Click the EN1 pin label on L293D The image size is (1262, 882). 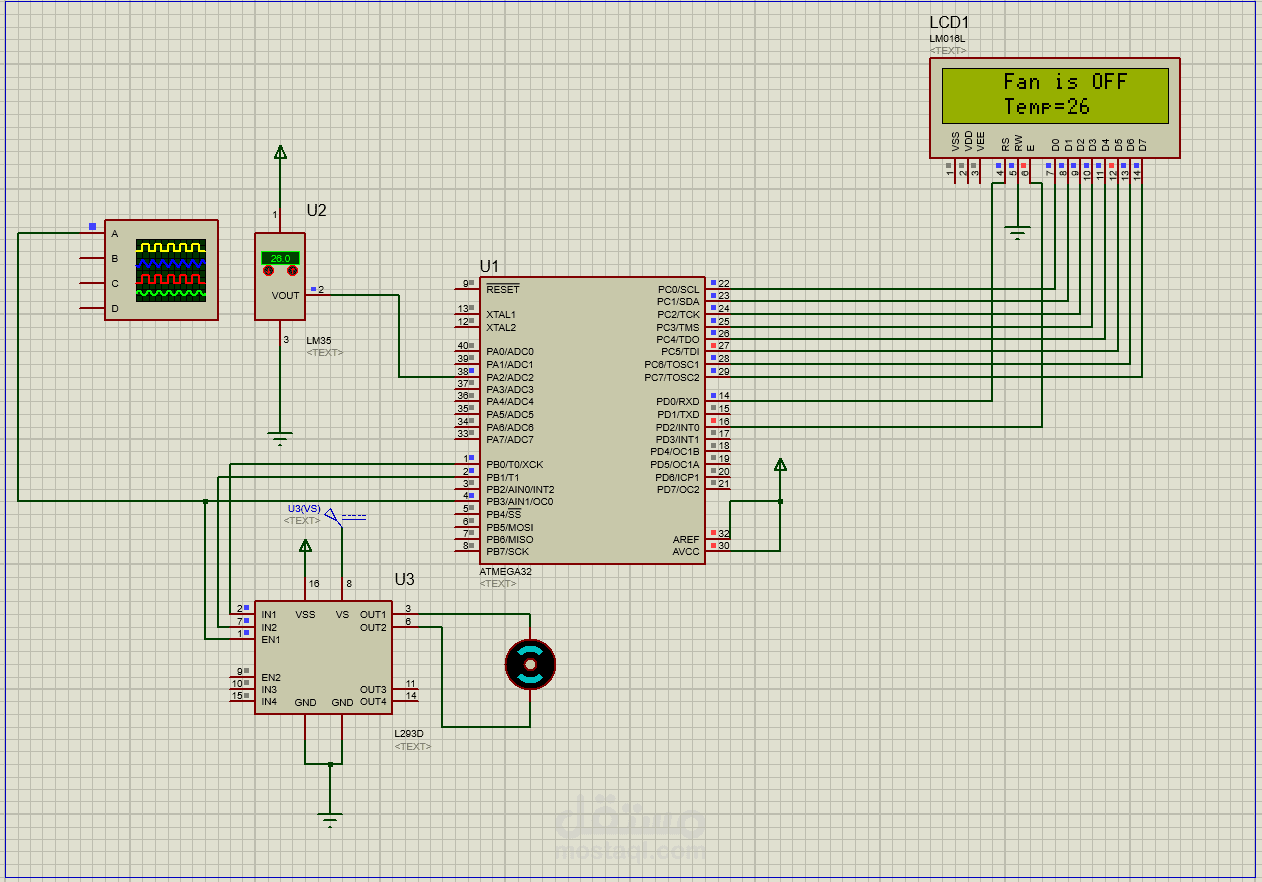(270, 640)
